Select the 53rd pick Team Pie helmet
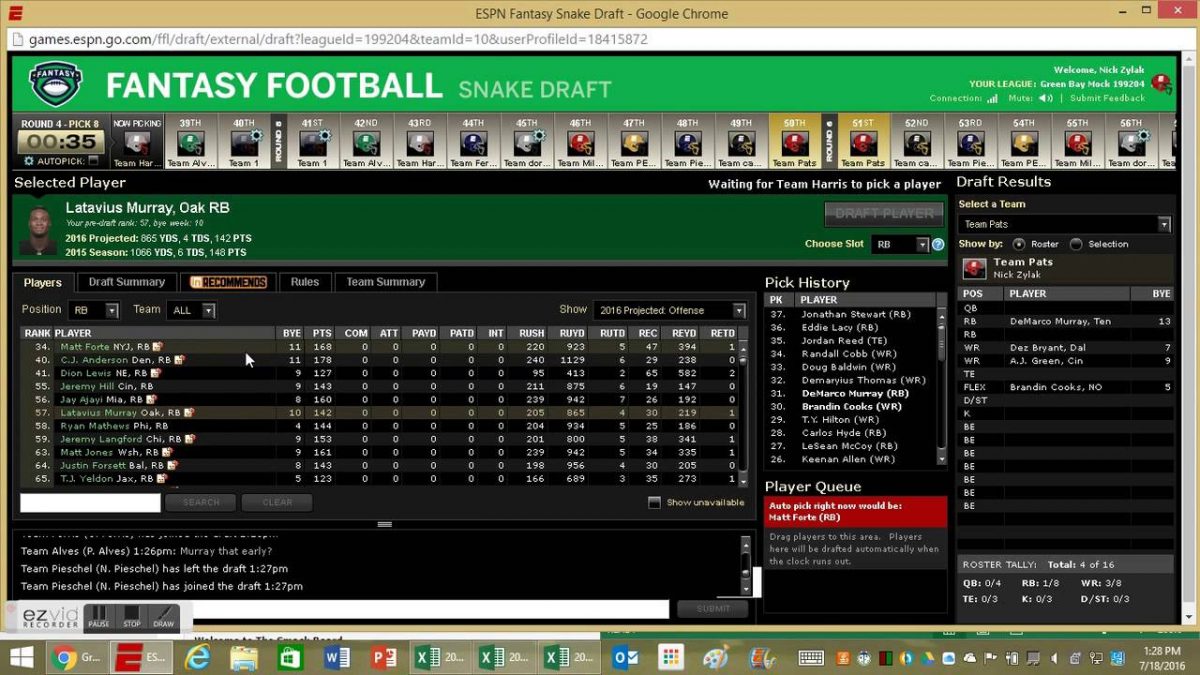Image resolution: width=1200 pixels, height=675 pixels. 970,143
